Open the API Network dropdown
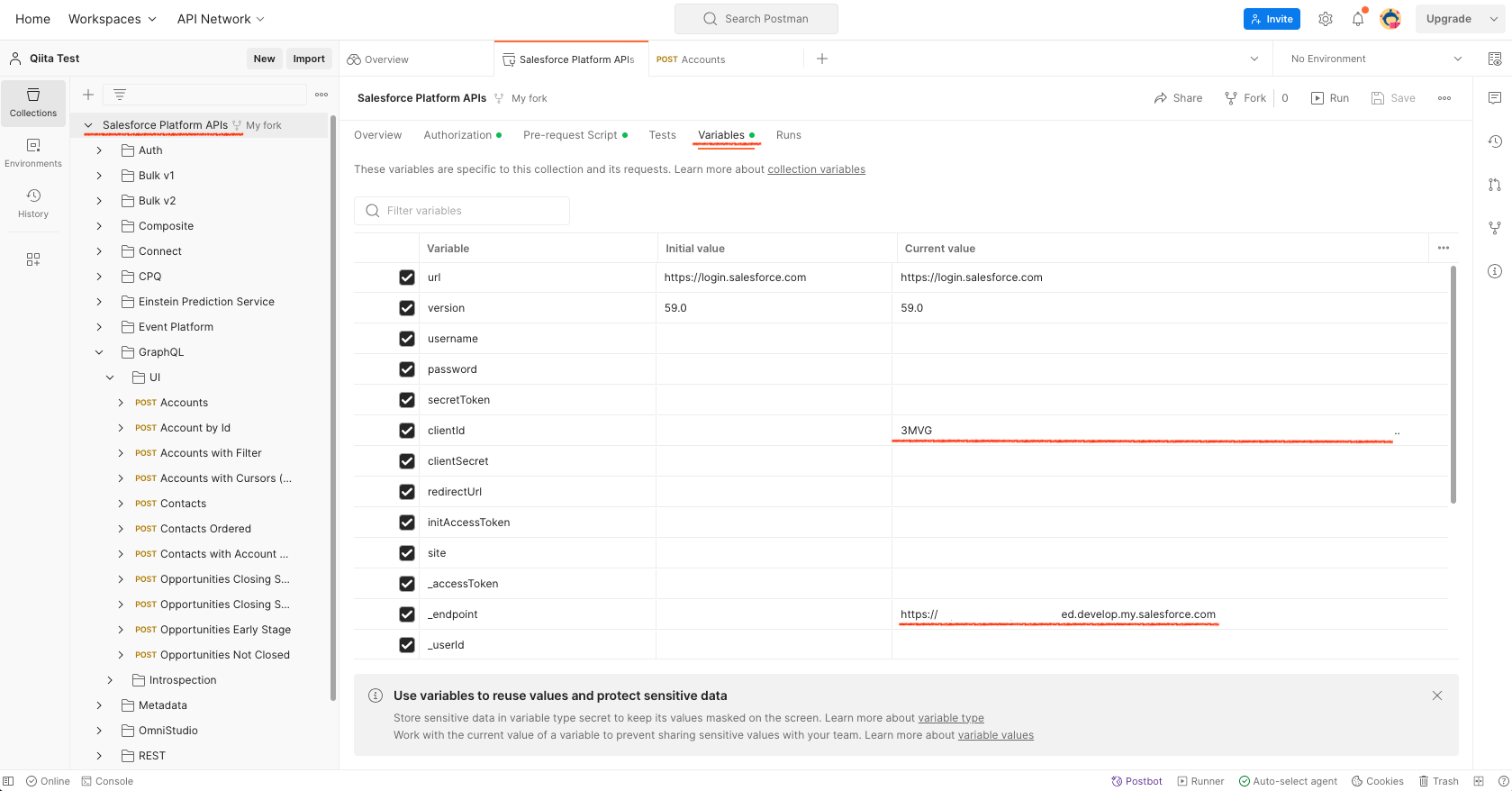This screenshot has width=1512, height=791. point(221,19)
